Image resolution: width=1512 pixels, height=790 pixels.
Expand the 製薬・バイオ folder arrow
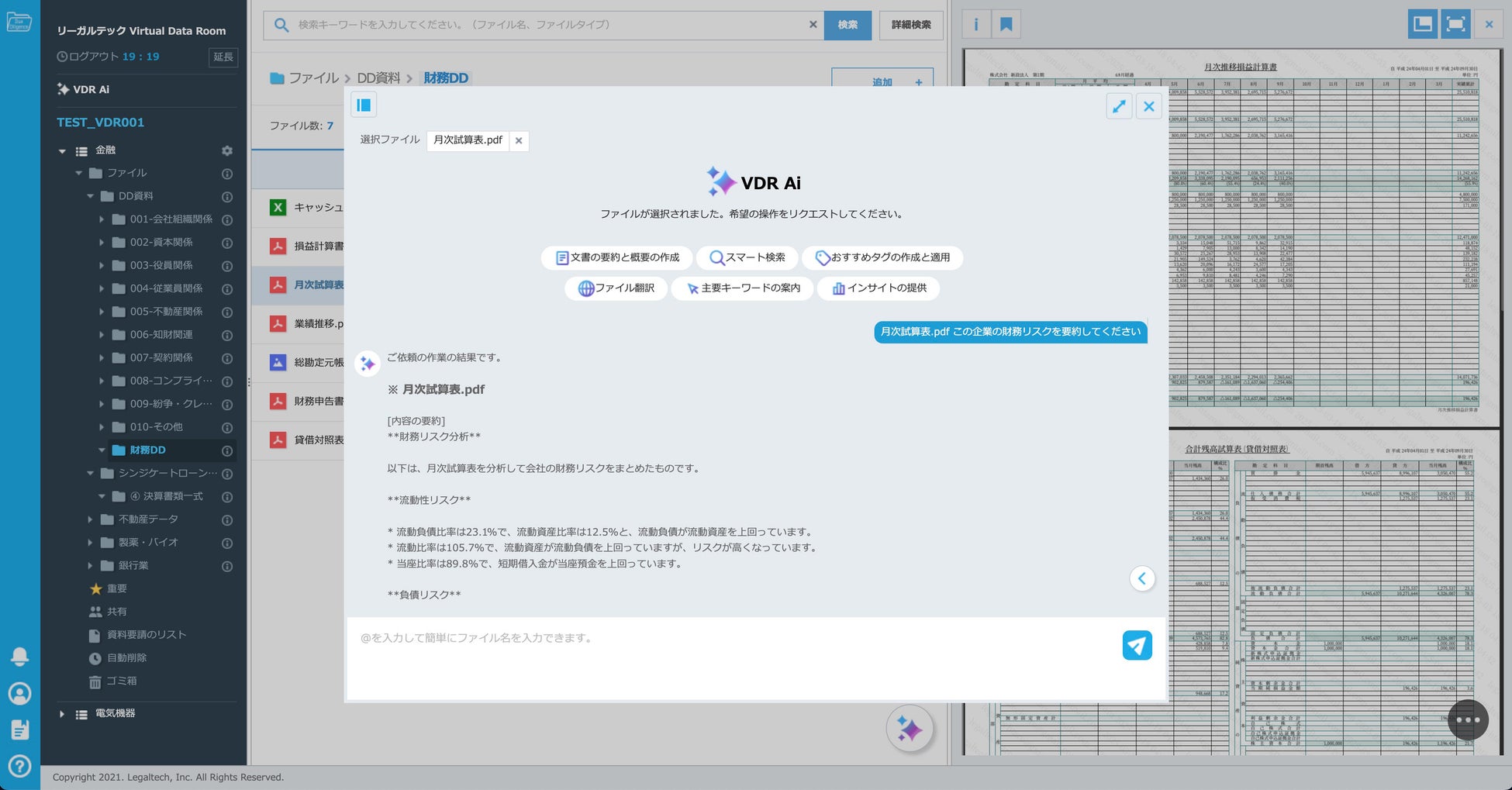(90, 543)
